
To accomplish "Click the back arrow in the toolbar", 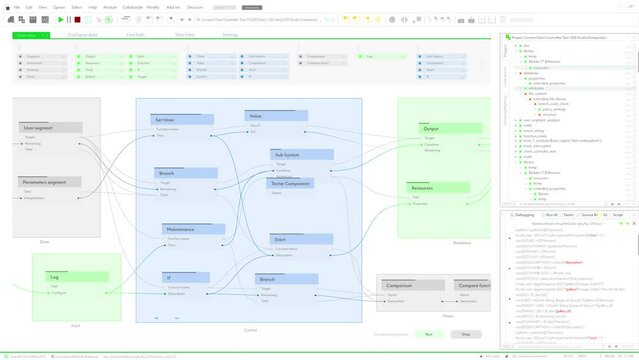I will point(182,20).
